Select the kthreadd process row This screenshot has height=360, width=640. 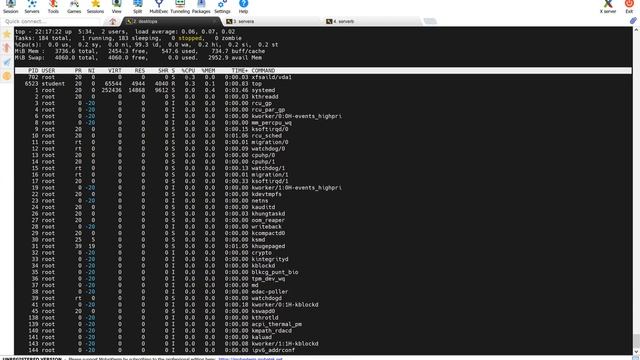[323, 97]
